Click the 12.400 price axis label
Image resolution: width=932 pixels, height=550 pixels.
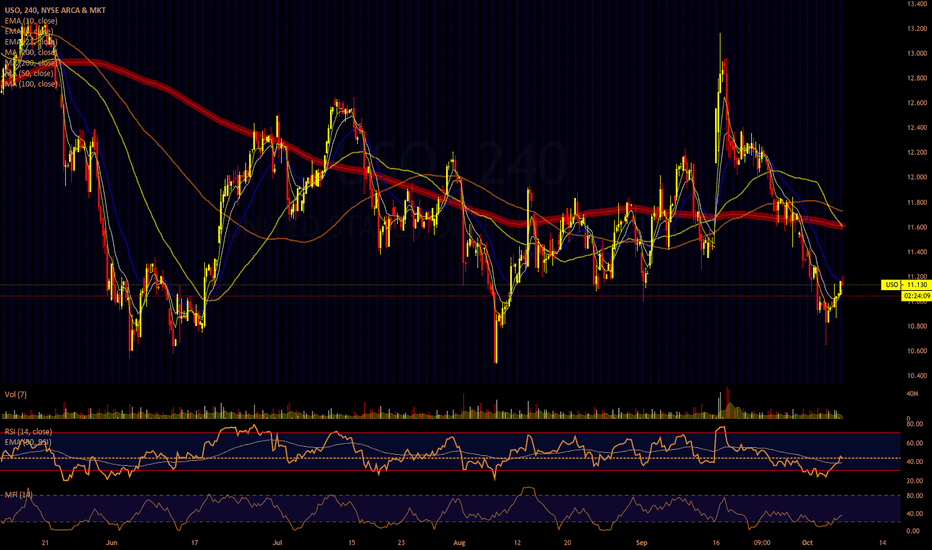917,128
